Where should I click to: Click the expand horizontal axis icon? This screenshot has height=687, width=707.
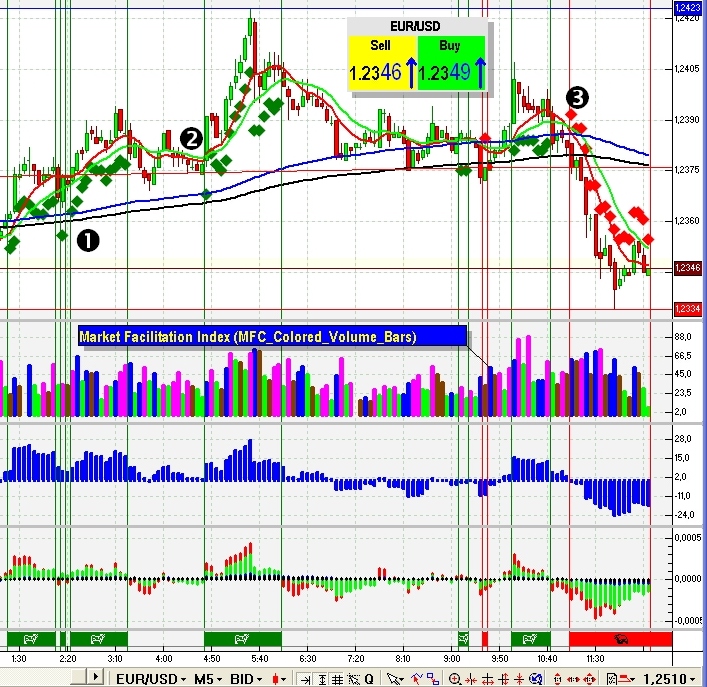click(x=487, y=679)
